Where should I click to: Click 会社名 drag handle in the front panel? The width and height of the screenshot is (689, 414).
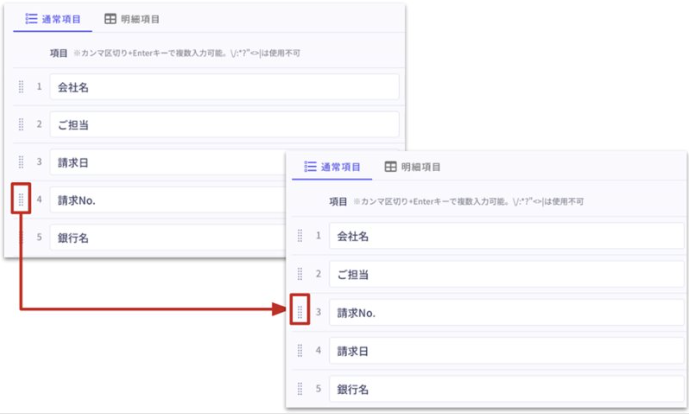(299, 236)
